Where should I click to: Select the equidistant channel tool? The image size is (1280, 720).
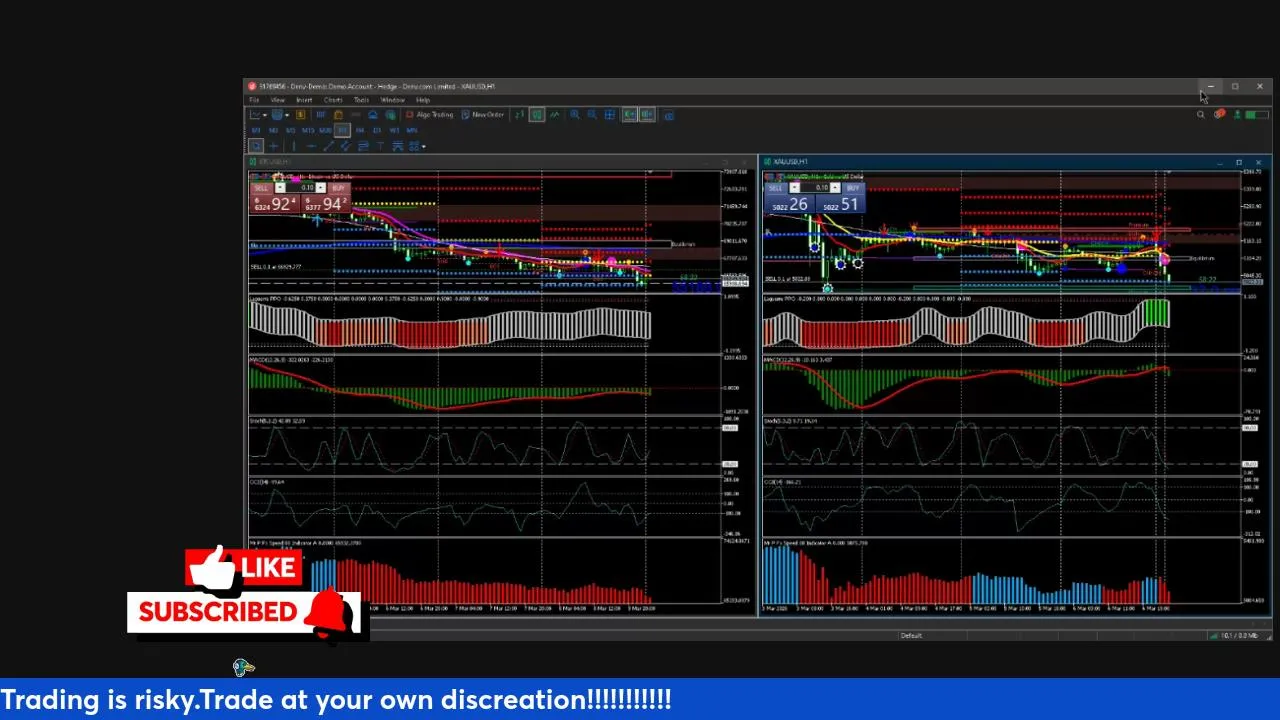pos(346,146)
